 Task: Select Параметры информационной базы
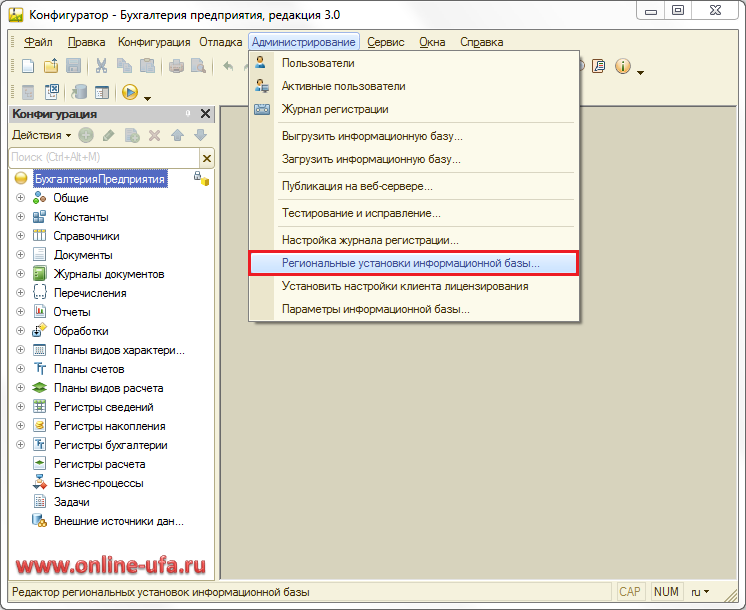tap(413, 309)
